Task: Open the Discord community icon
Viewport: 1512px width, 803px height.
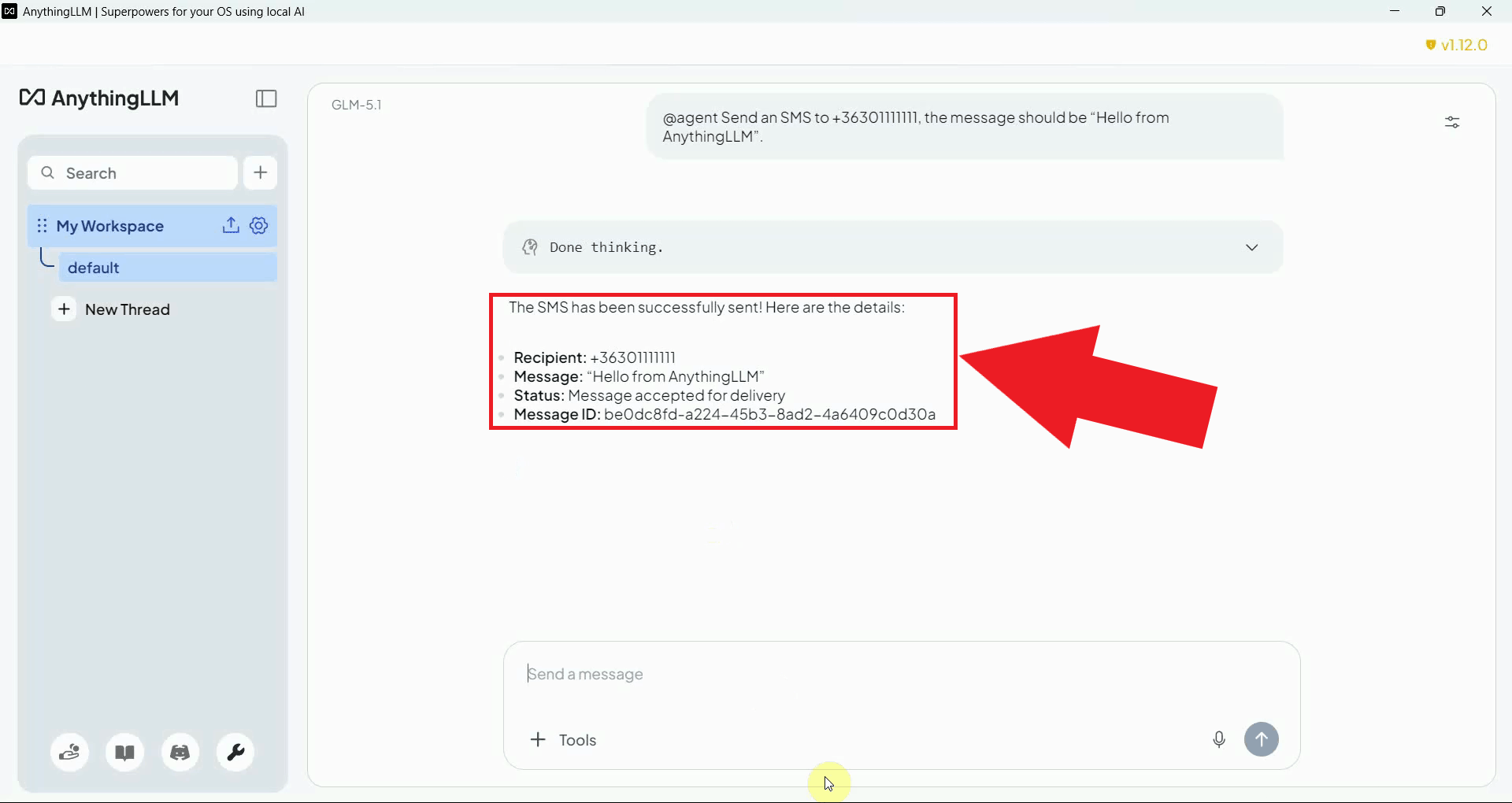Action: coord(180,753)
